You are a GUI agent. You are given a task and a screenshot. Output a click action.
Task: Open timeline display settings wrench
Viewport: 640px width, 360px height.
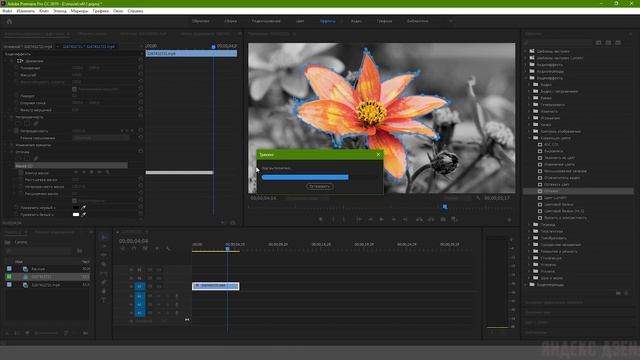(x=168, y=248)
